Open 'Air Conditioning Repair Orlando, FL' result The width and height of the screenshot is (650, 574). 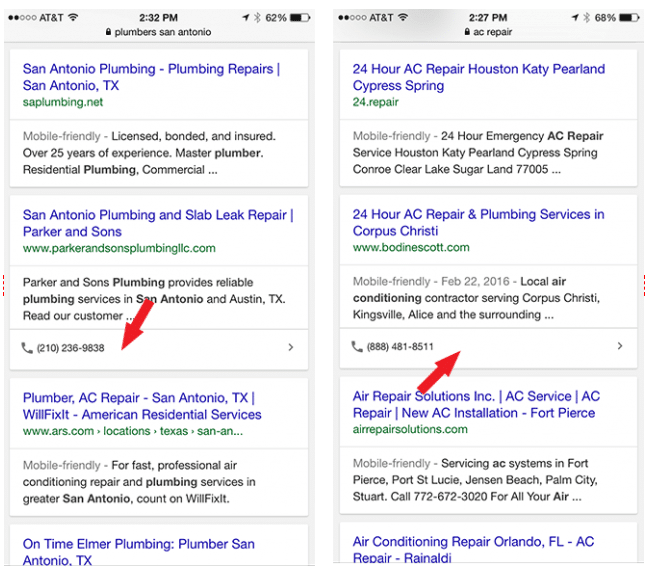click(473, 550)
